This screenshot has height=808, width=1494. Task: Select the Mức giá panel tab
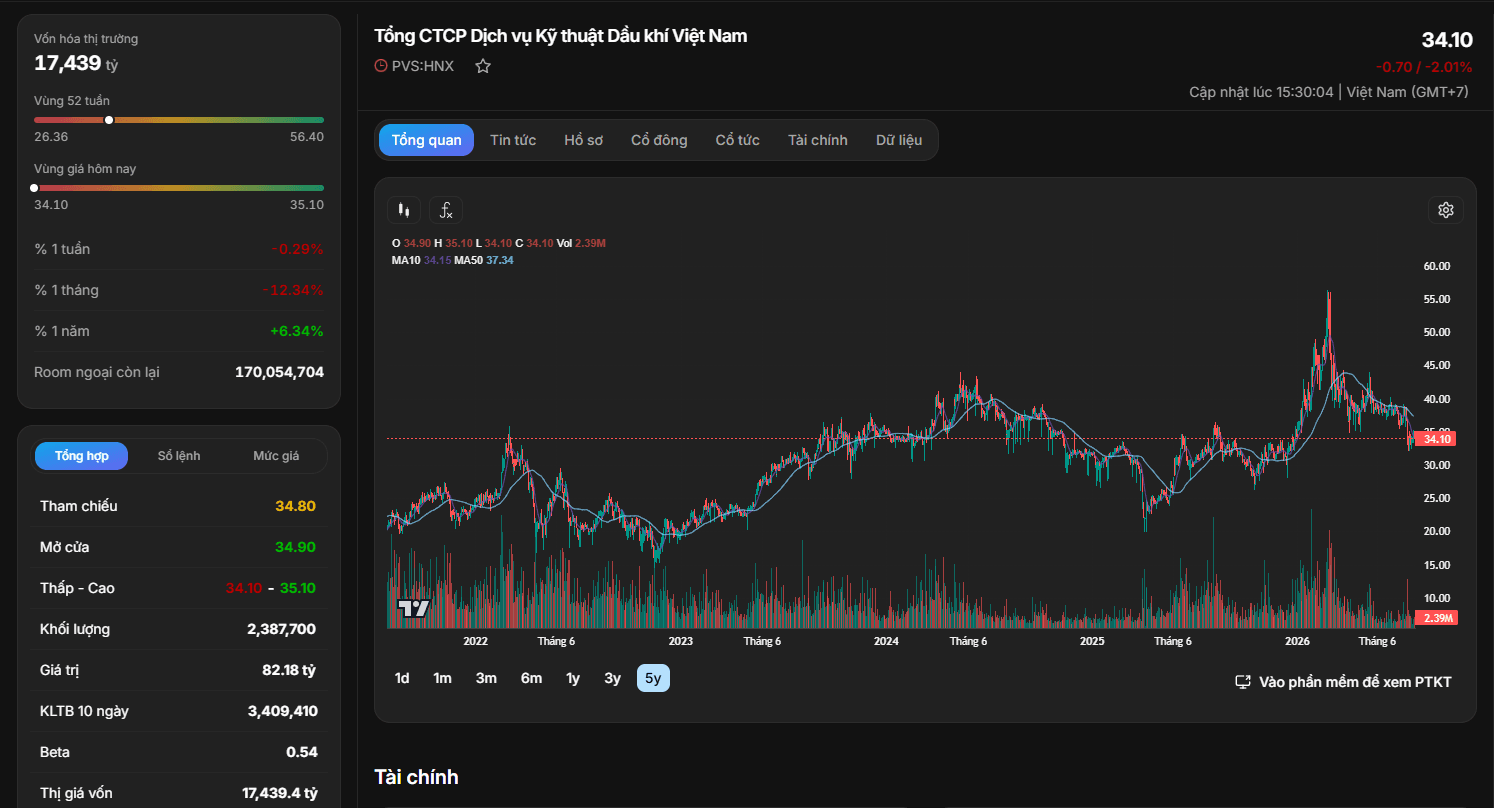[276, 456]
